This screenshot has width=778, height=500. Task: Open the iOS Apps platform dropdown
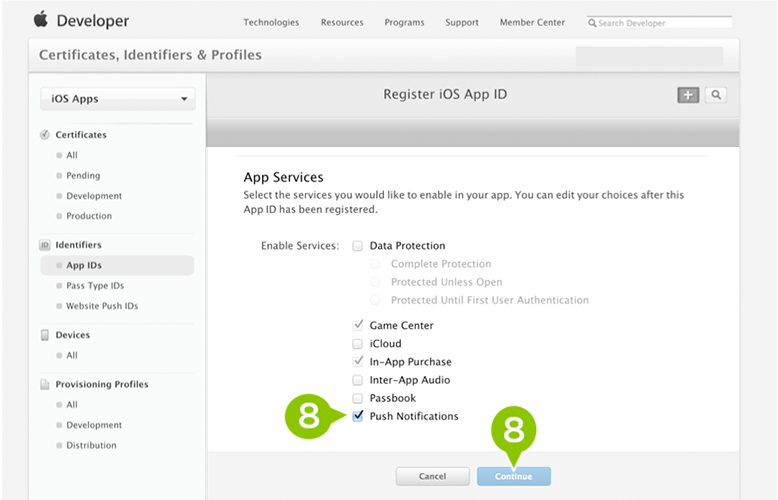click(x=118, y=99)
